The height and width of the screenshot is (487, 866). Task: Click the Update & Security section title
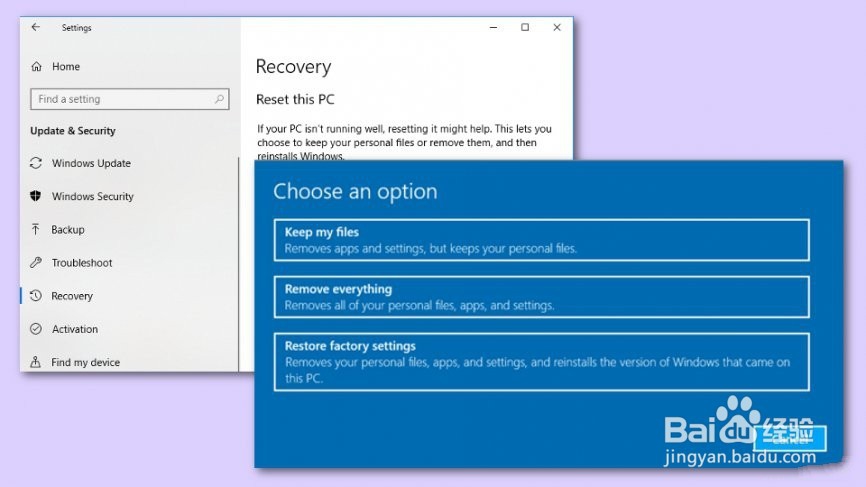coord(73,131)
